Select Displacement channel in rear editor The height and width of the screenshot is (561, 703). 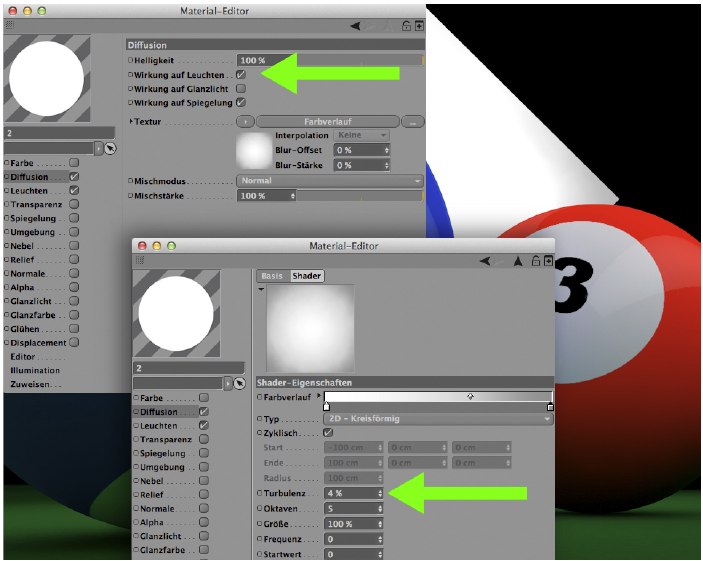pos(38,343)
